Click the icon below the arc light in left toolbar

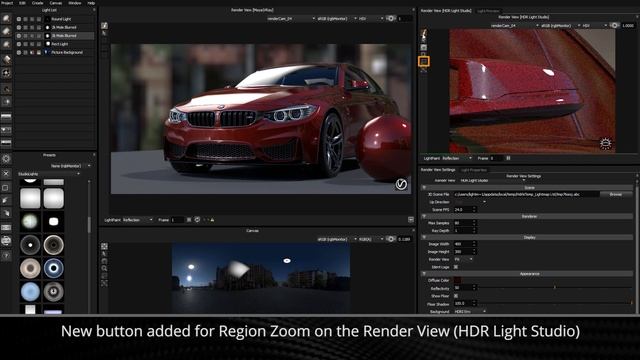coord(6,101)
